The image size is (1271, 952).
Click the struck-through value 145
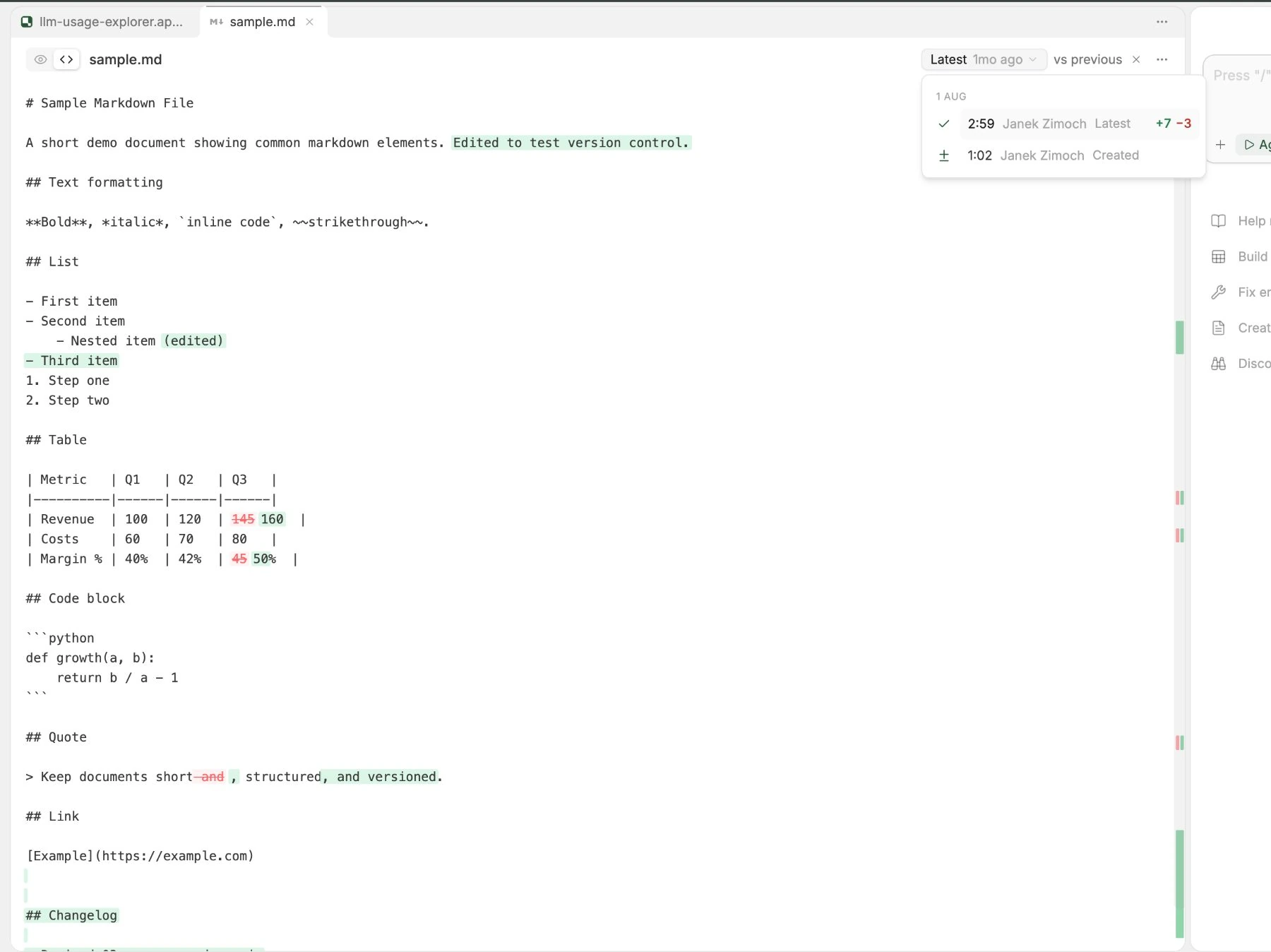click(x=243, y=519)
